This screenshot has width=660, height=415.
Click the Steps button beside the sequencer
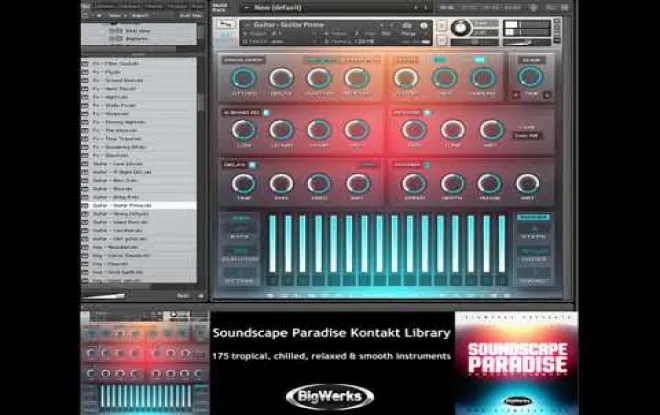(x=533, y=233)
